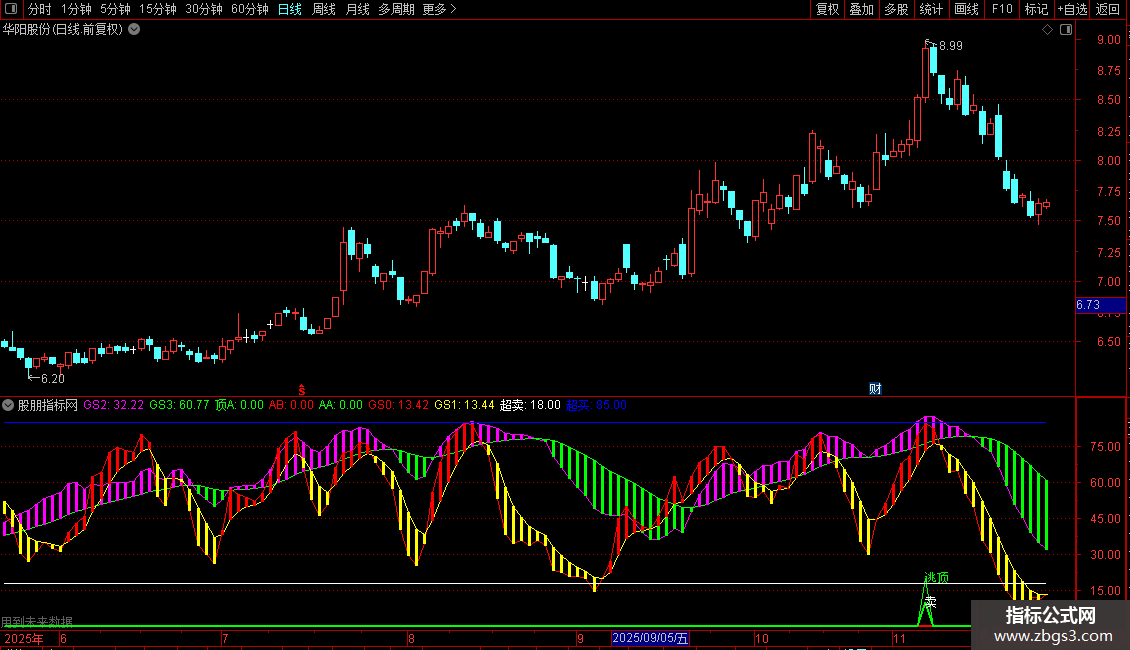Toggle 复权 price adjustment
Screen dimensions: 1130x650
(828, 10)
